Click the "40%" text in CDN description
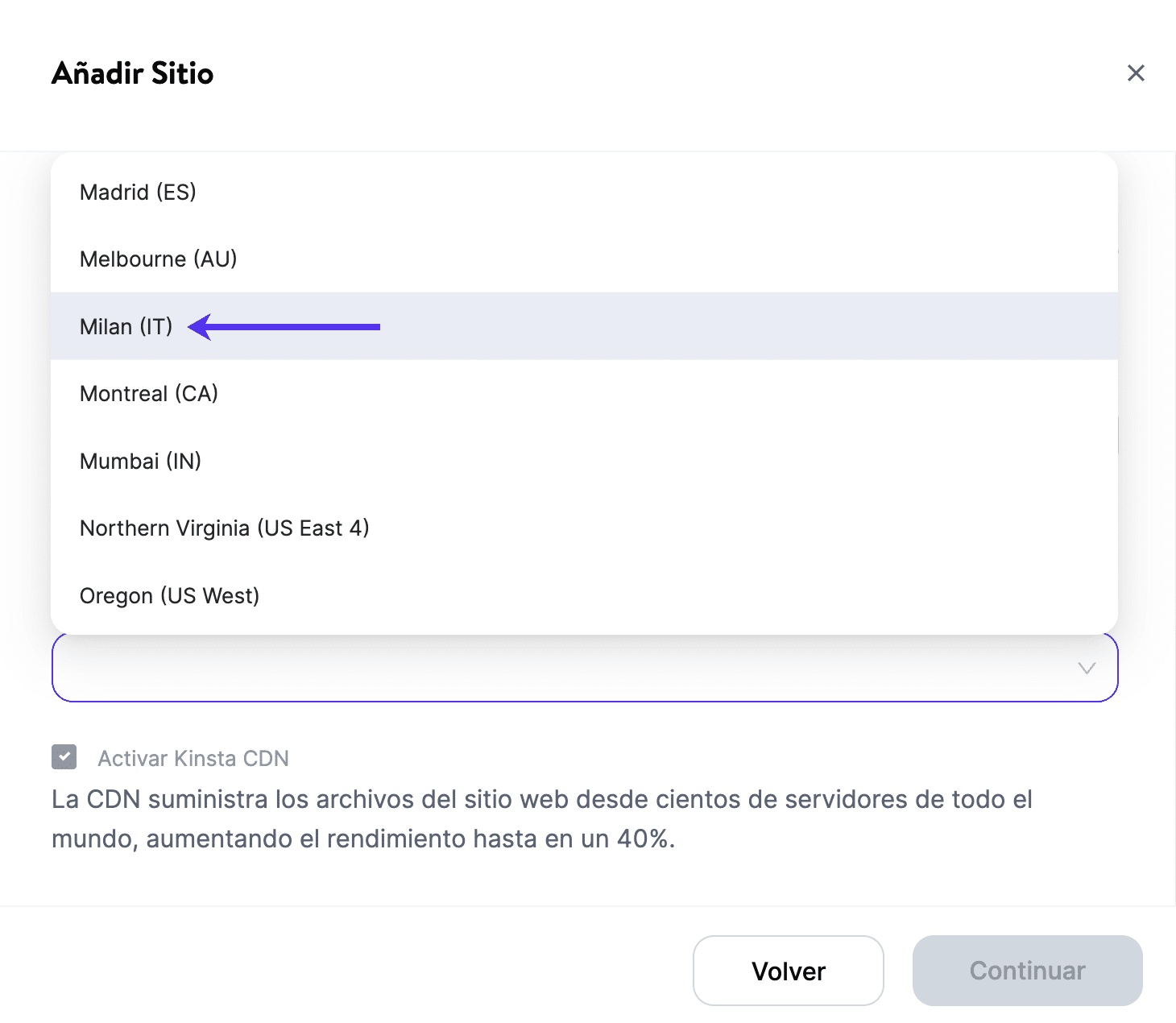The height and width of the screenshot is (1023, 1176). (644, 839)
